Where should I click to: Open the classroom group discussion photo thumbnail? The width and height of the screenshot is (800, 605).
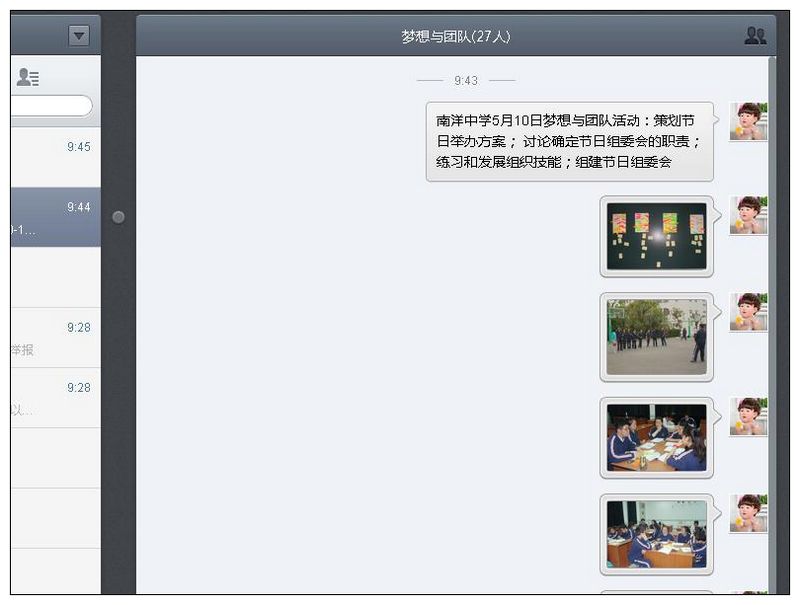click(x=657, y=535)
